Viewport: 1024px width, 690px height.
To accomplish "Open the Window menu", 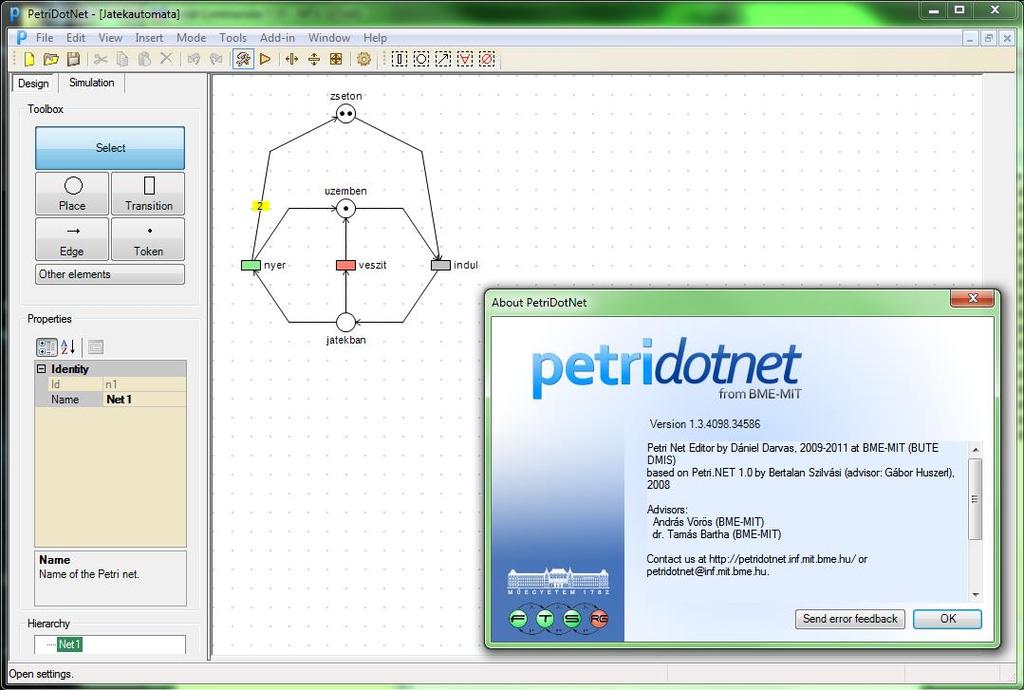I will coord(329,38).
